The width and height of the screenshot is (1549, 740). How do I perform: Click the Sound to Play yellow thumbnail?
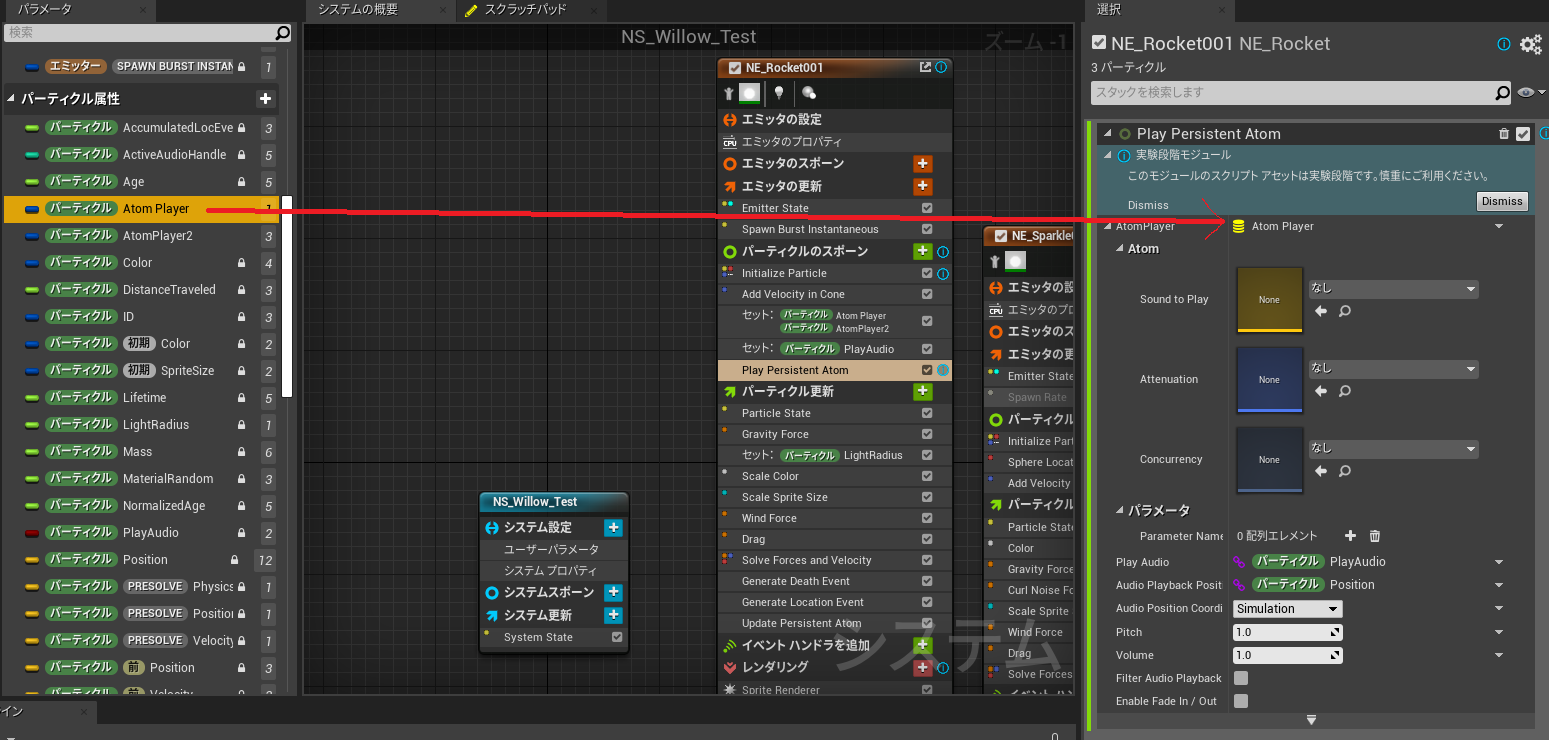(1269, 299)
